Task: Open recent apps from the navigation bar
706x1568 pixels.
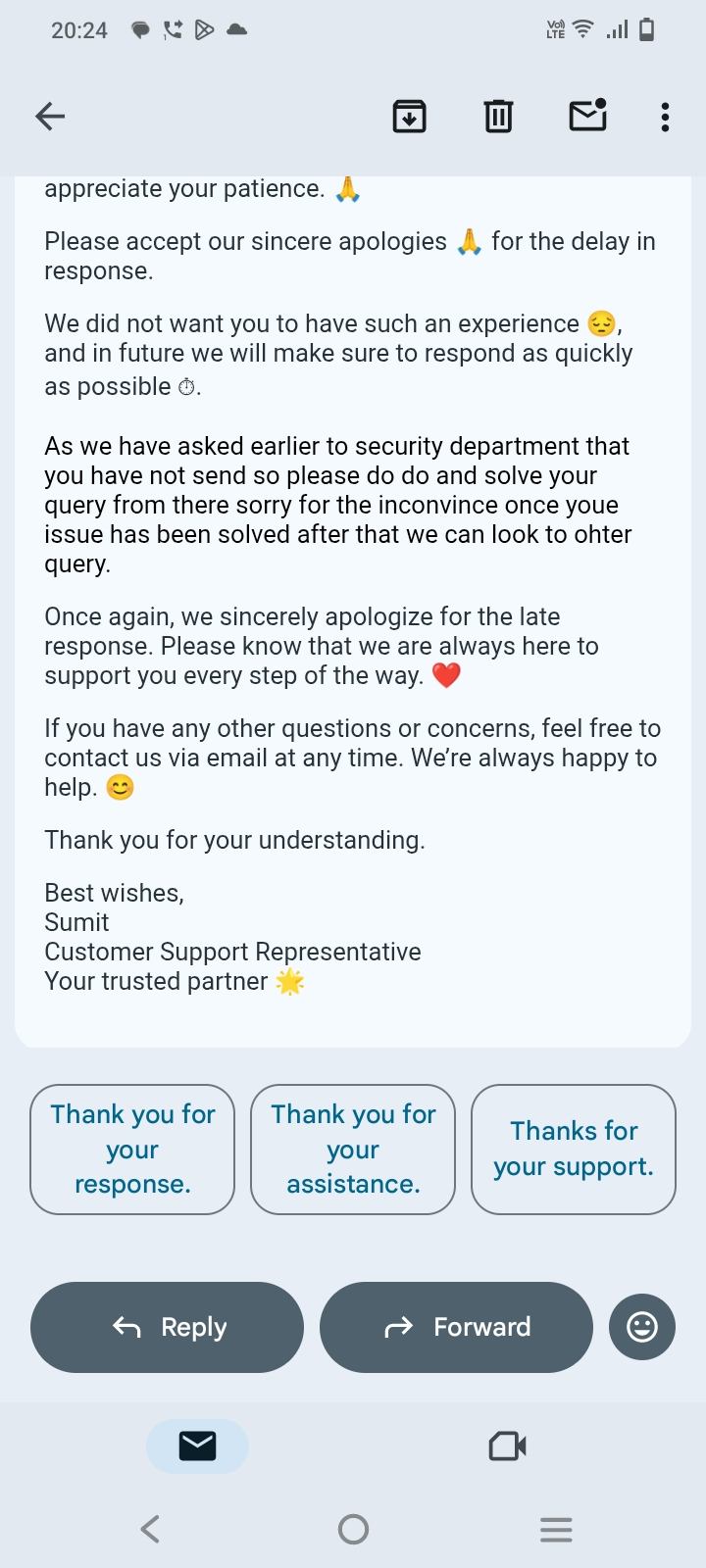Action: 556,1529
